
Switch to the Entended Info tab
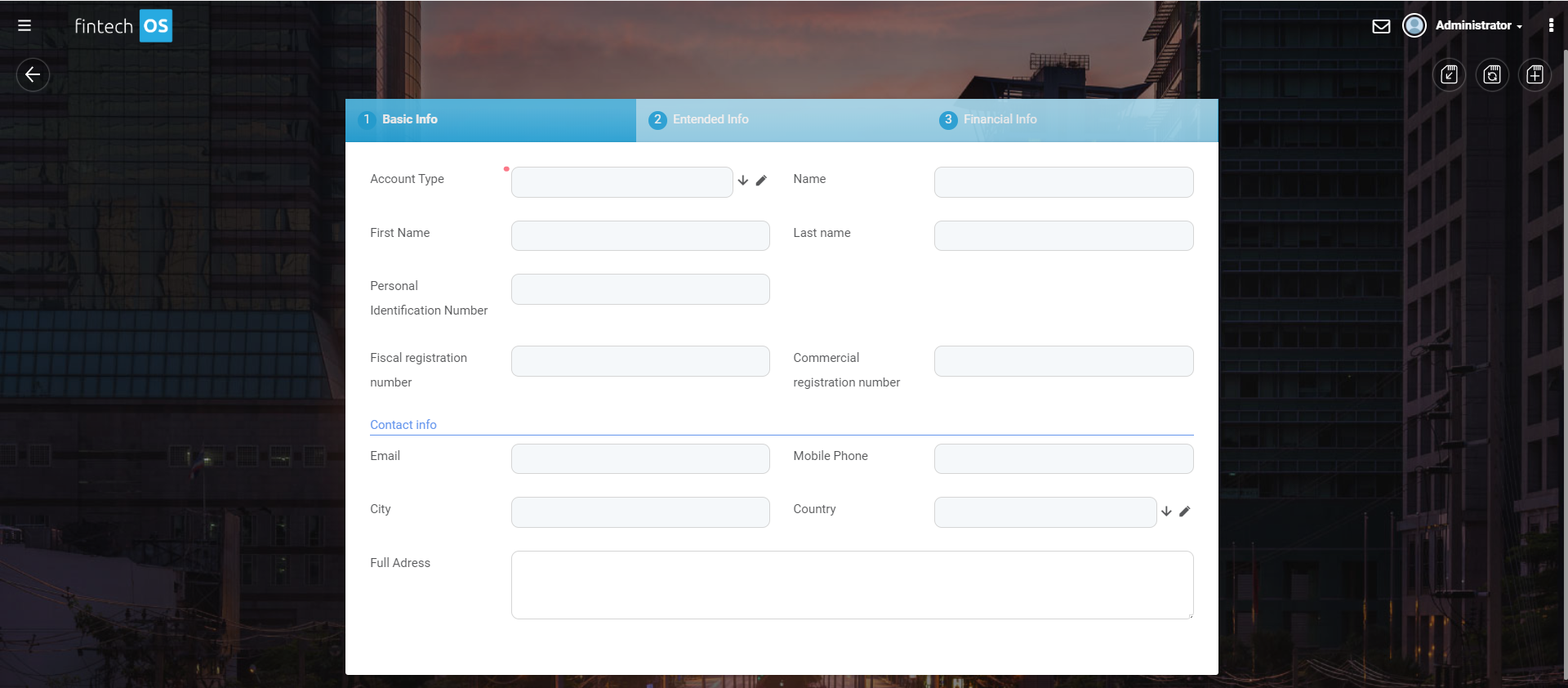pyautogui.click(x=710, y=119)
